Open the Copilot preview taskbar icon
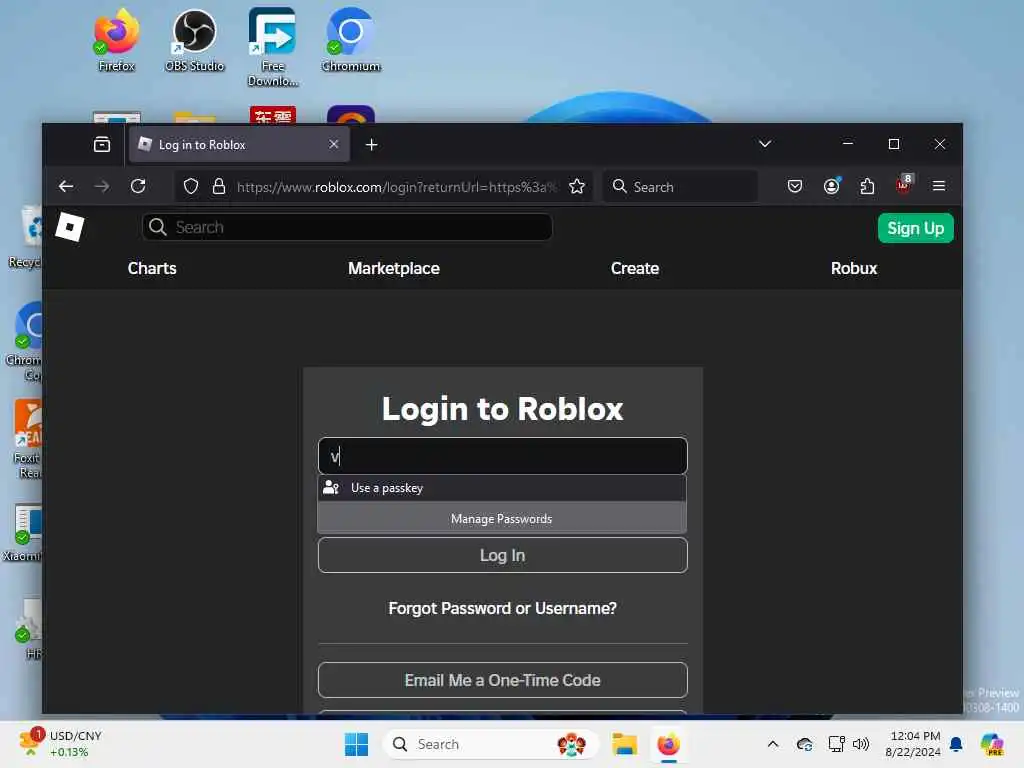Screen dimensions: 1024x768 [x=992, y=744]
